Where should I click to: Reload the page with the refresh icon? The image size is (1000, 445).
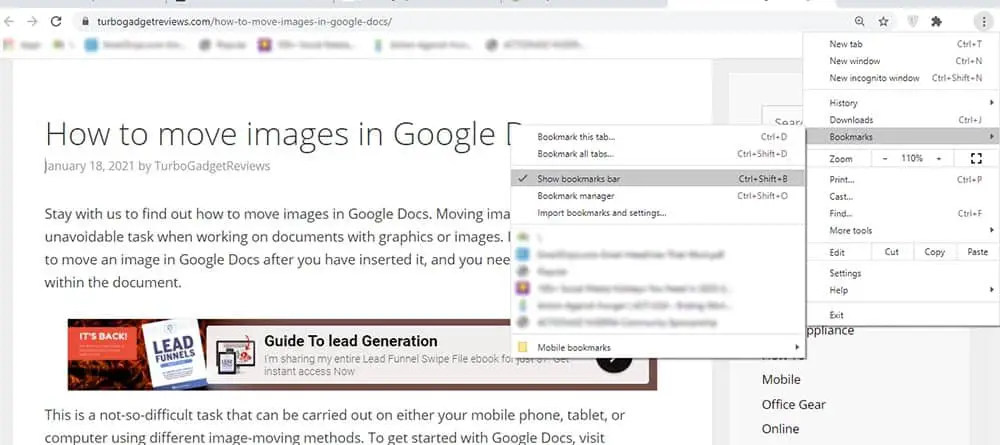(x=56, y=22)
